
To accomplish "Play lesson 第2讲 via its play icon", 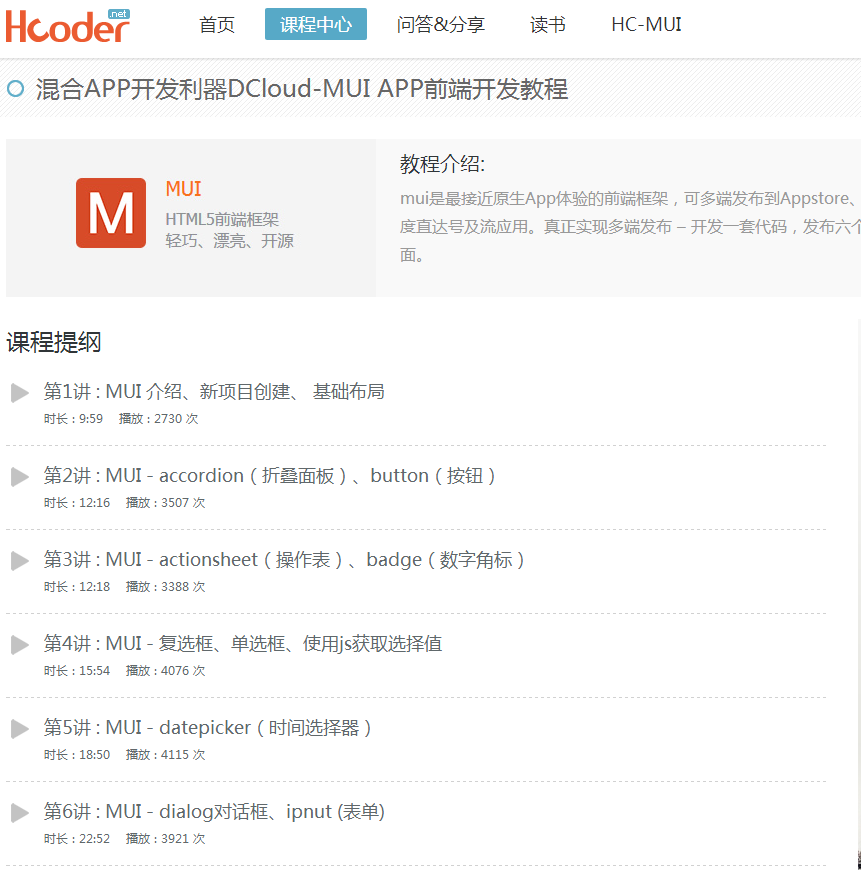I will (x=19, y=477).
